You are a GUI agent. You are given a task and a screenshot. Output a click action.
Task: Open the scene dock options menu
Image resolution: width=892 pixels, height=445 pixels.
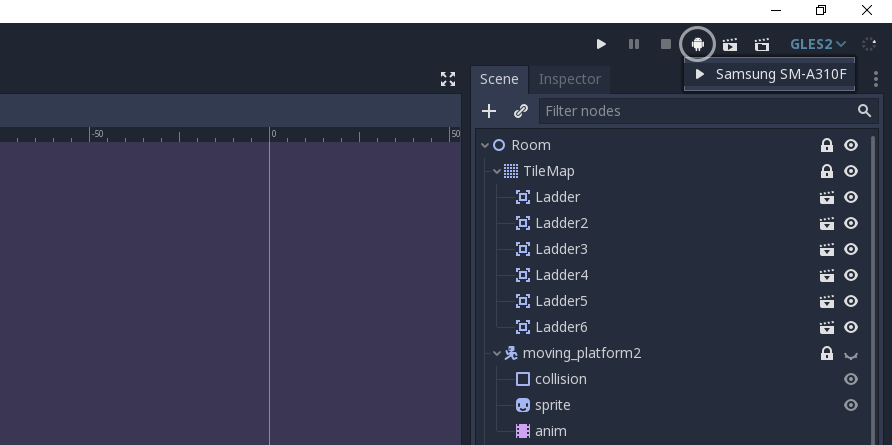(876, 79)
